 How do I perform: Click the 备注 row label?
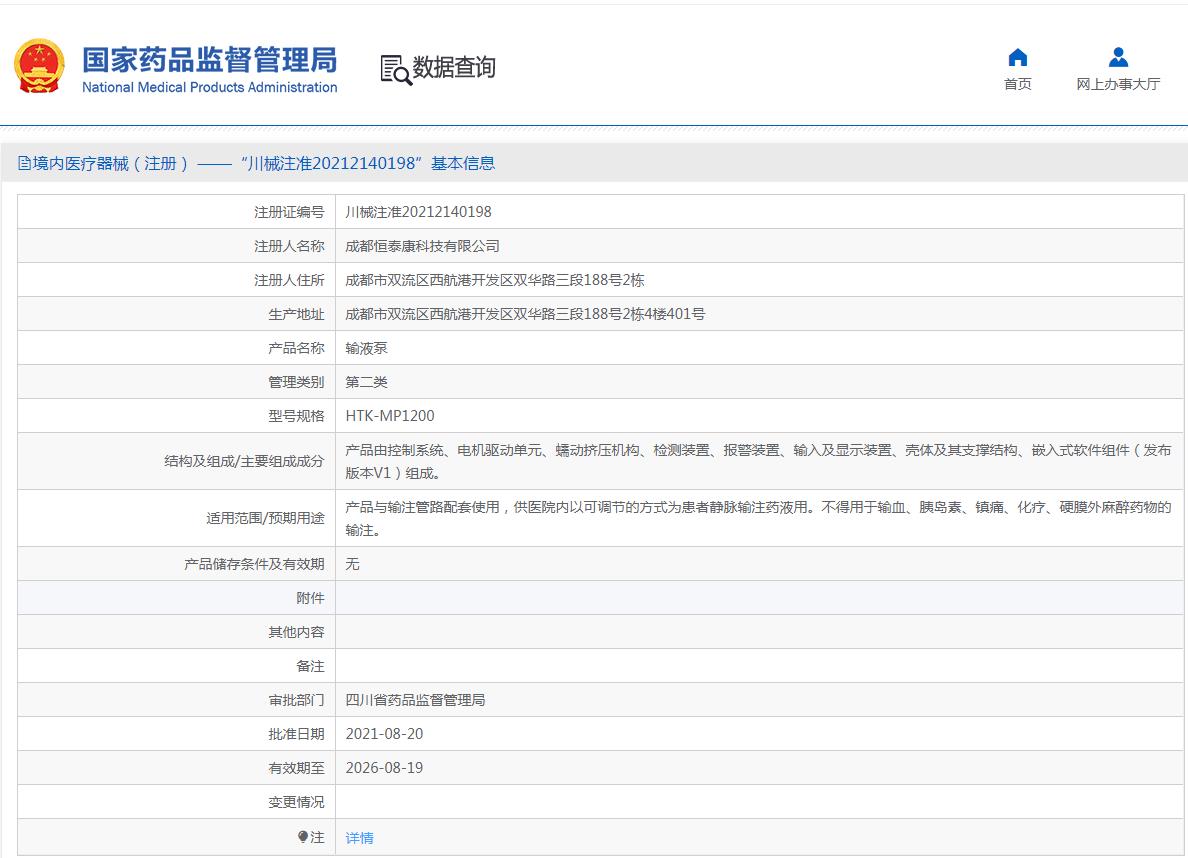pos(310,666)
